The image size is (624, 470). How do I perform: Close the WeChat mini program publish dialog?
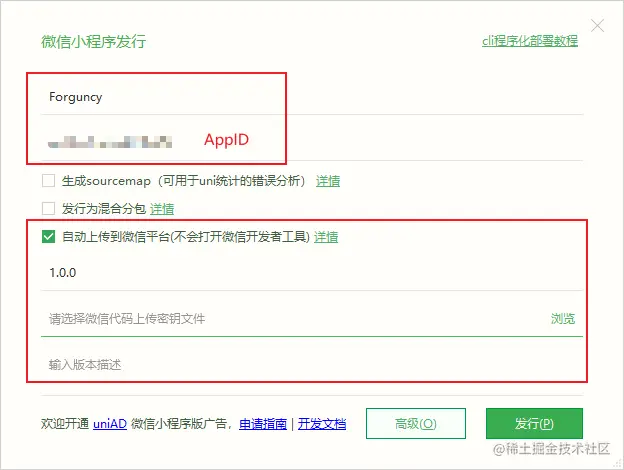click(x=597, y=26)
